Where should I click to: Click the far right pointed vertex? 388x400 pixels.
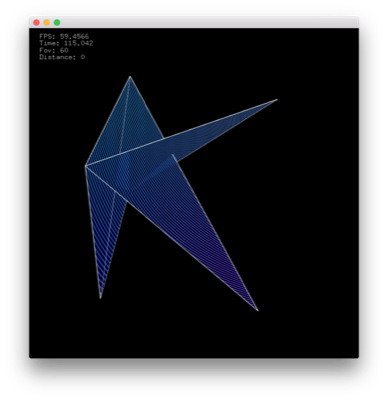277,99
